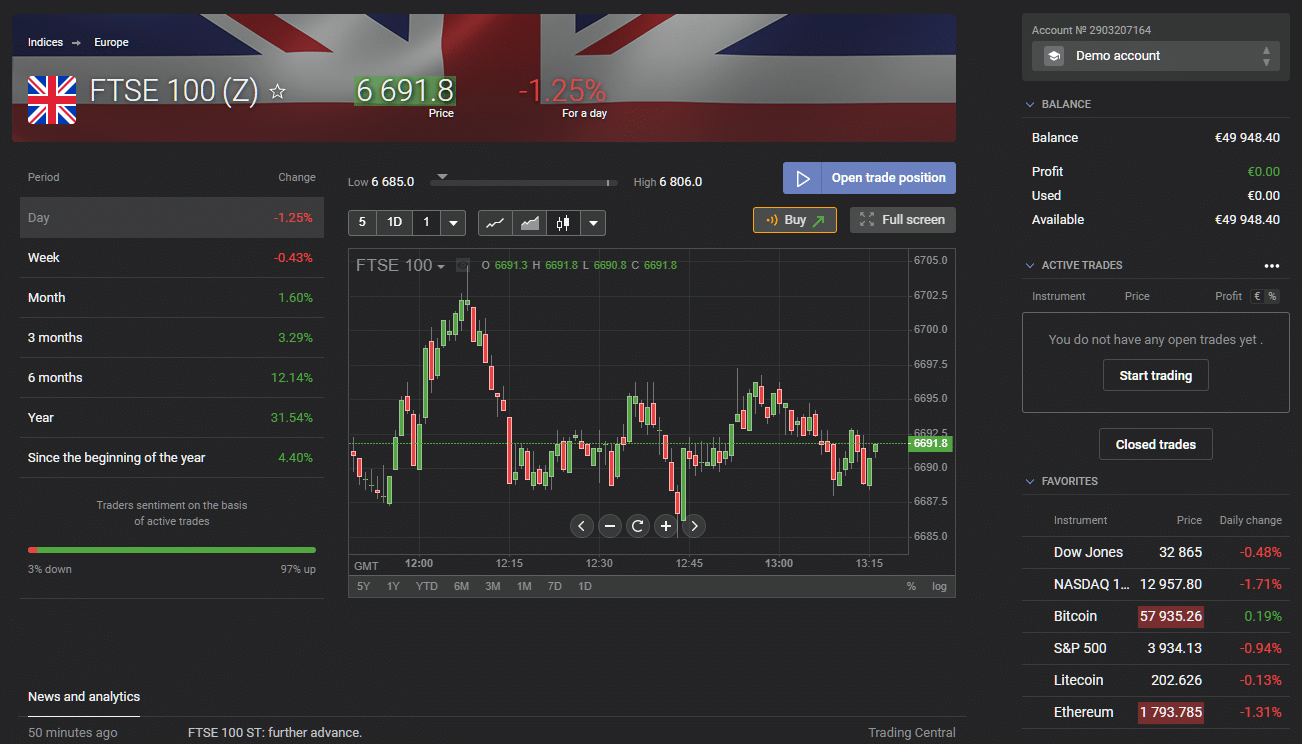The height and width of the screenshot is (744, 1302).
Task: Open the Indices breadcrumb link
Action: pyautogui.click(x=45, y=42)
